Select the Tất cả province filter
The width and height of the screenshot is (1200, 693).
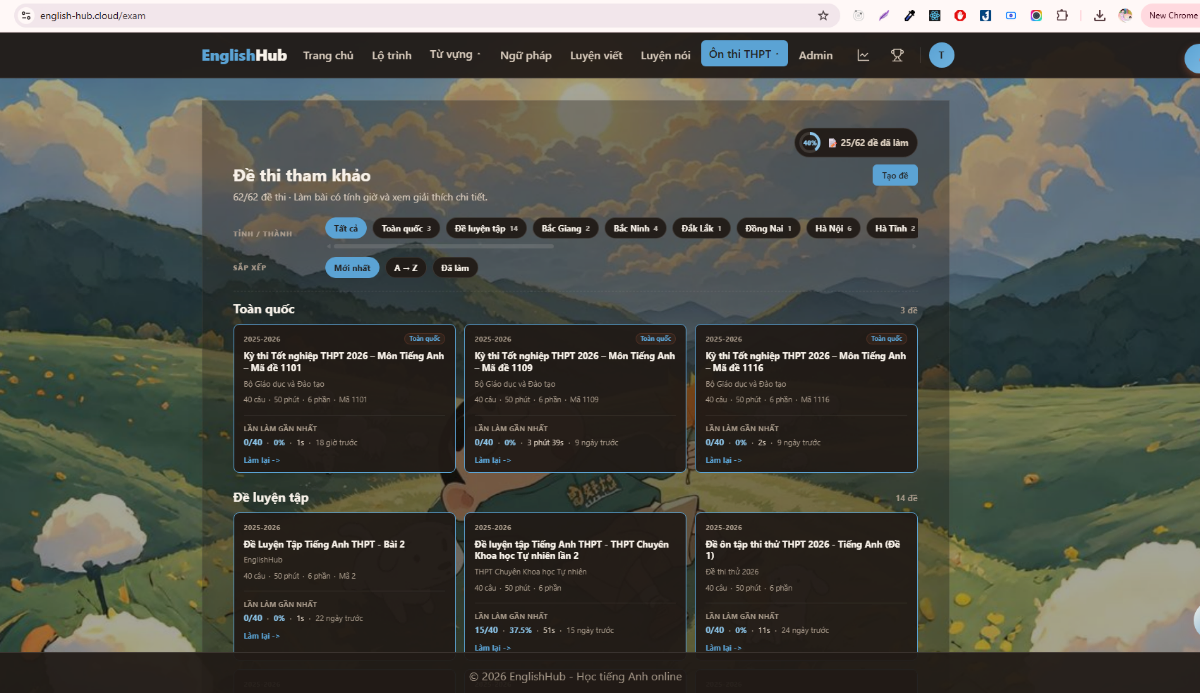(x=346, y=228)
